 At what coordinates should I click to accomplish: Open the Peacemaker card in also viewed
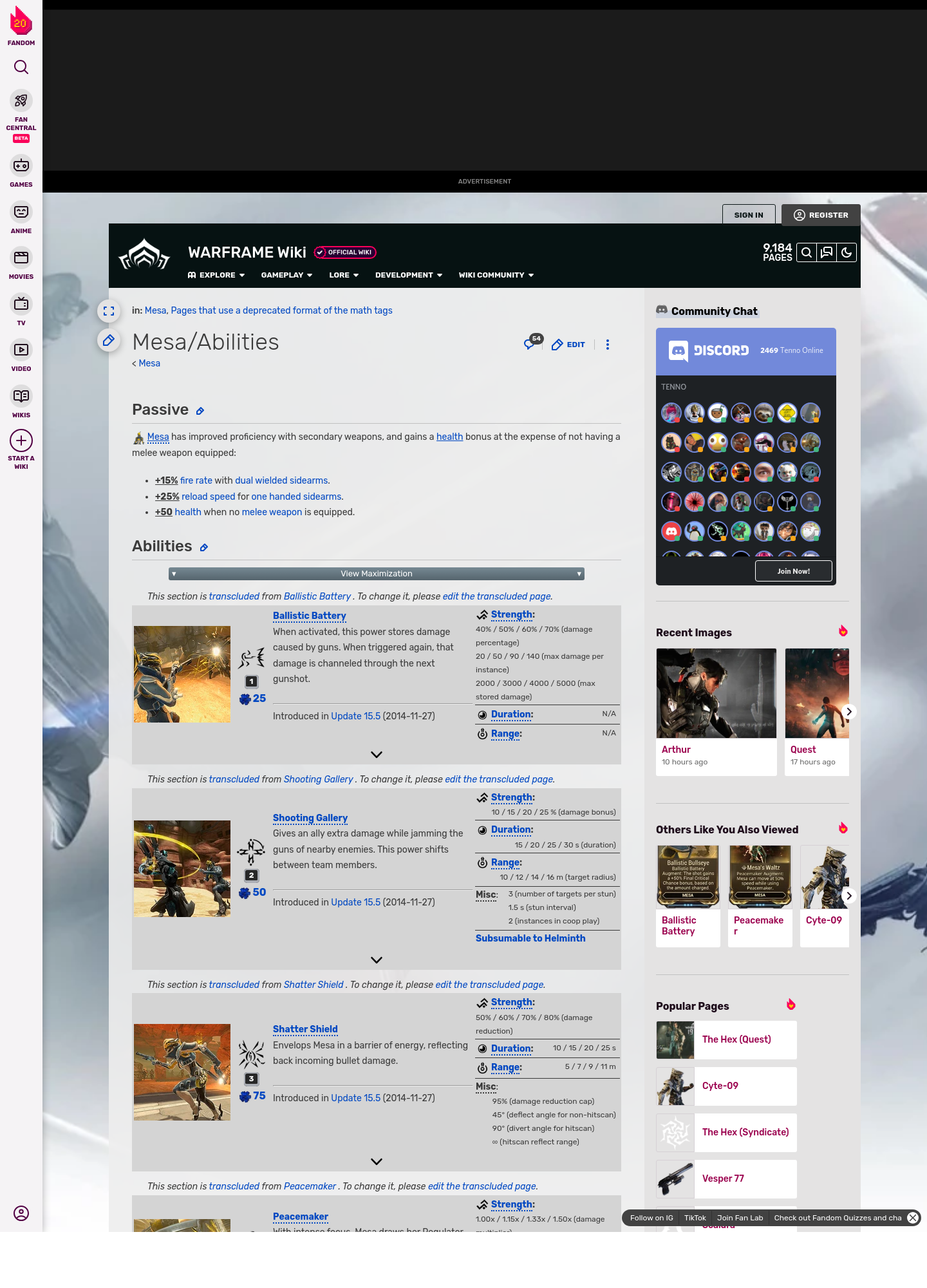(x=760, y=896)
